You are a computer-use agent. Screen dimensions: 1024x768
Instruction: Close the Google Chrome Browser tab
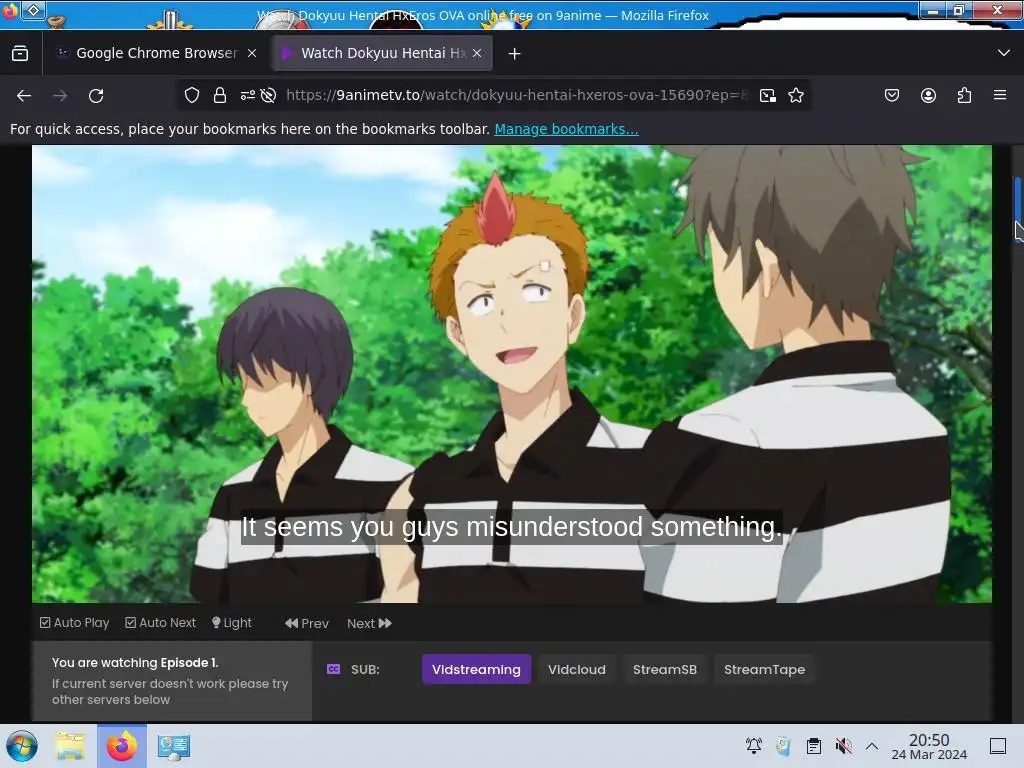pyautogui.click(x=252, y=53)
